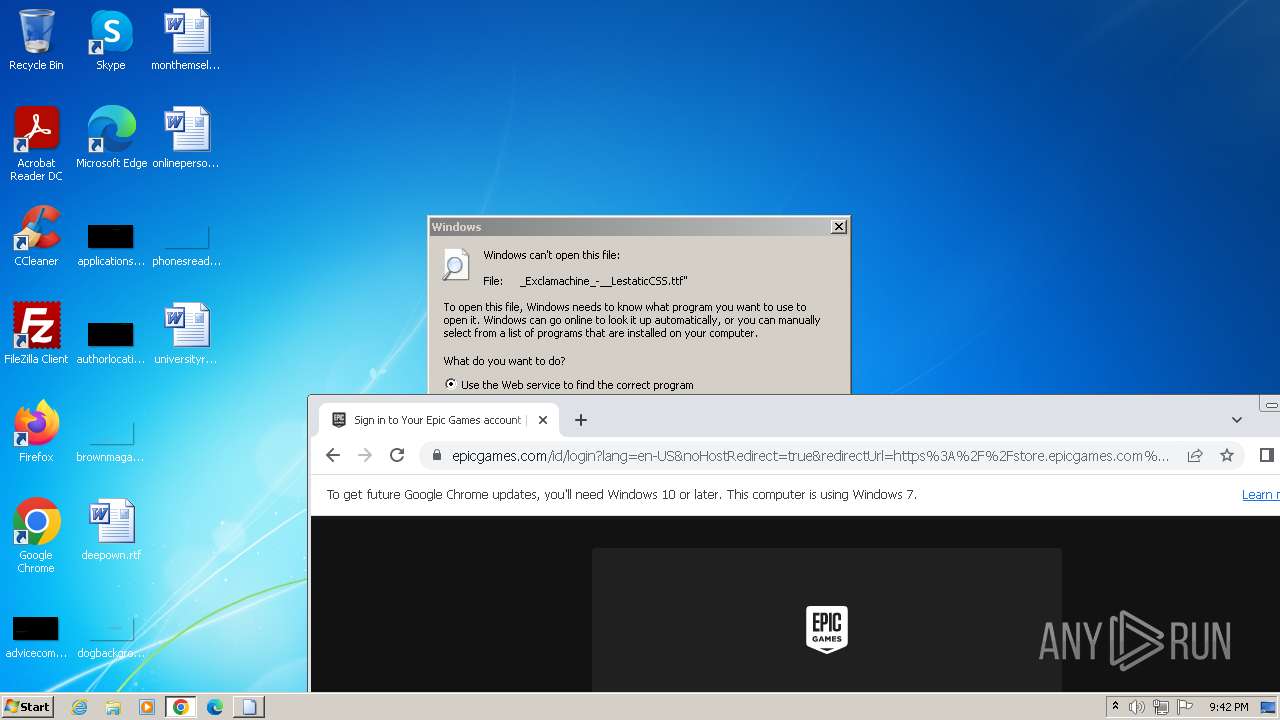The height and width of the screenshot is (720, 1280).
Task: Bookmark this tab with star icon
Action: point(1227,455)
